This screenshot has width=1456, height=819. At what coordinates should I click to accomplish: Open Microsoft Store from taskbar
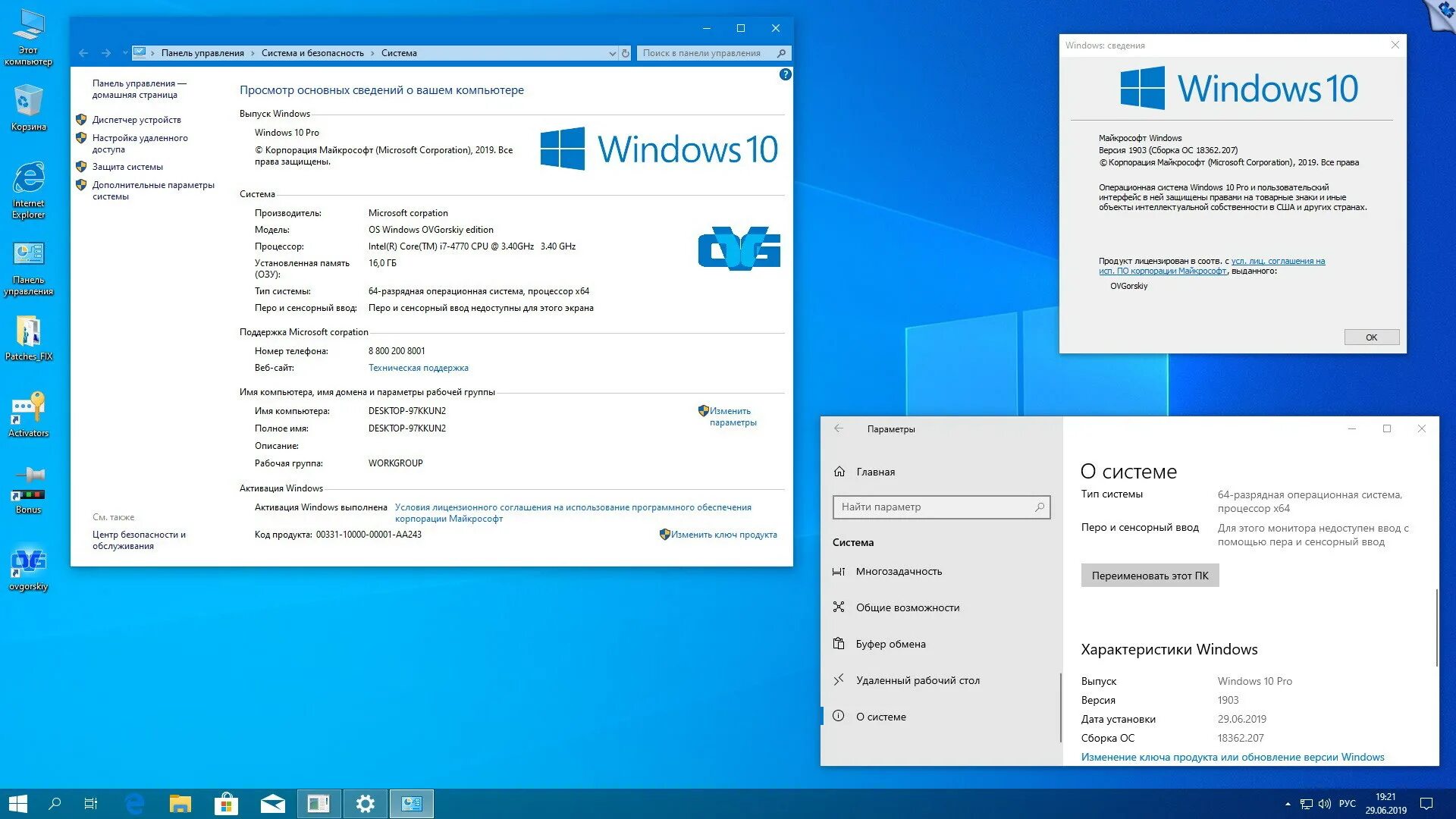(x=226, y=804)
